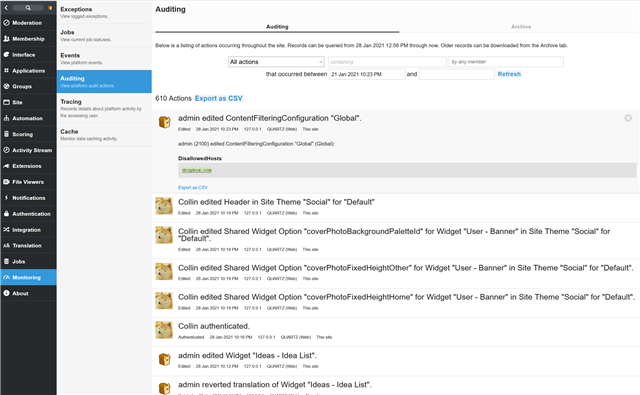The width and height of the screenshot is (640, 395).
Task: Open the Exceptions monitoring page
Action: tap(104, 12)
